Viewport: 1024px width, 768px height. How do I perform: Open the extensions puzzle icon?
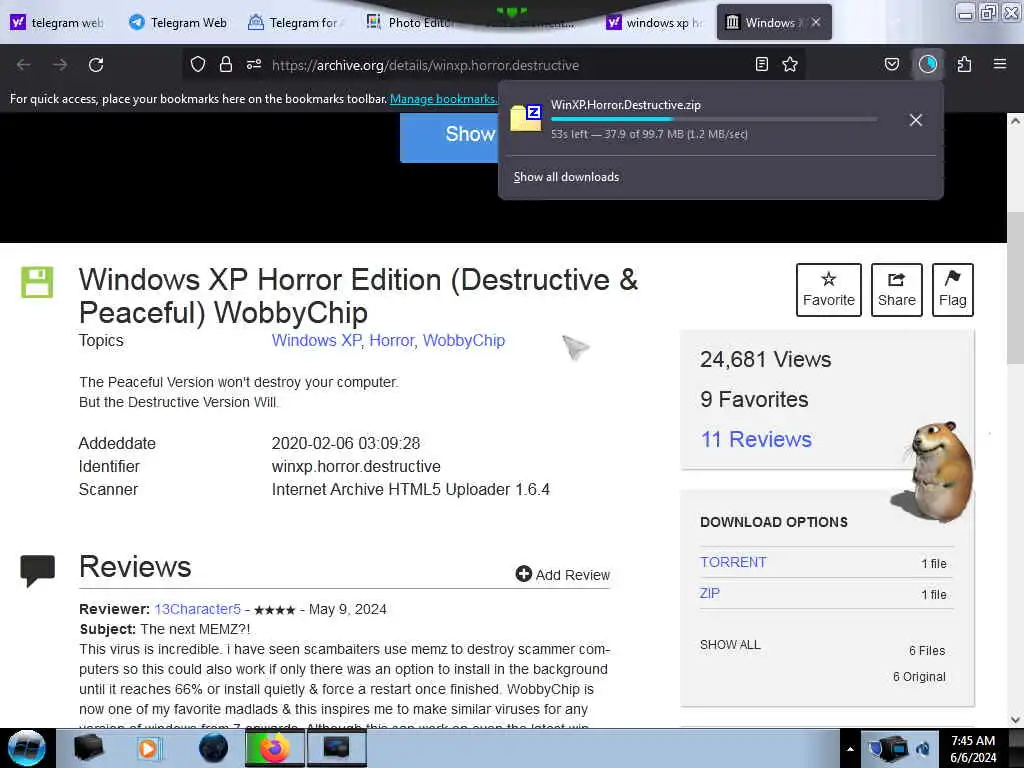click(x=965, y=65)
